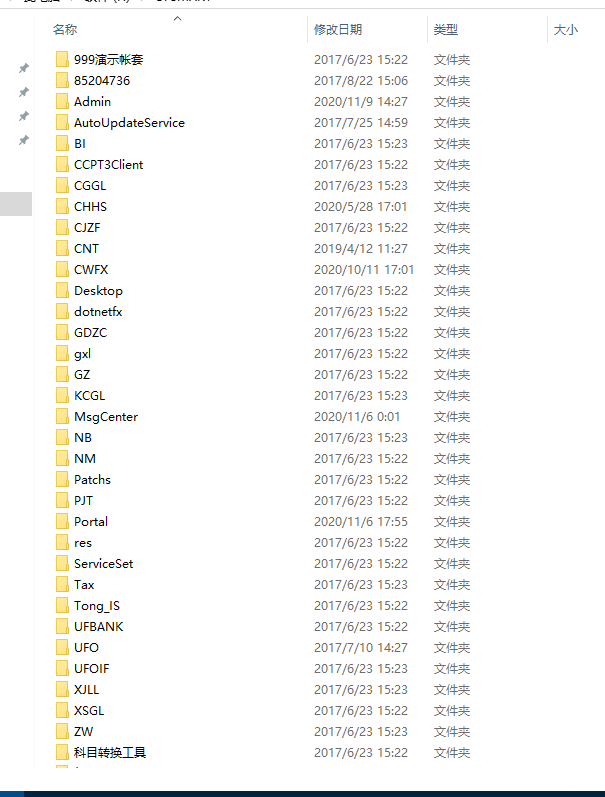
Task: Select the 85204736 folder name
Action: click(x=102, y=81)
